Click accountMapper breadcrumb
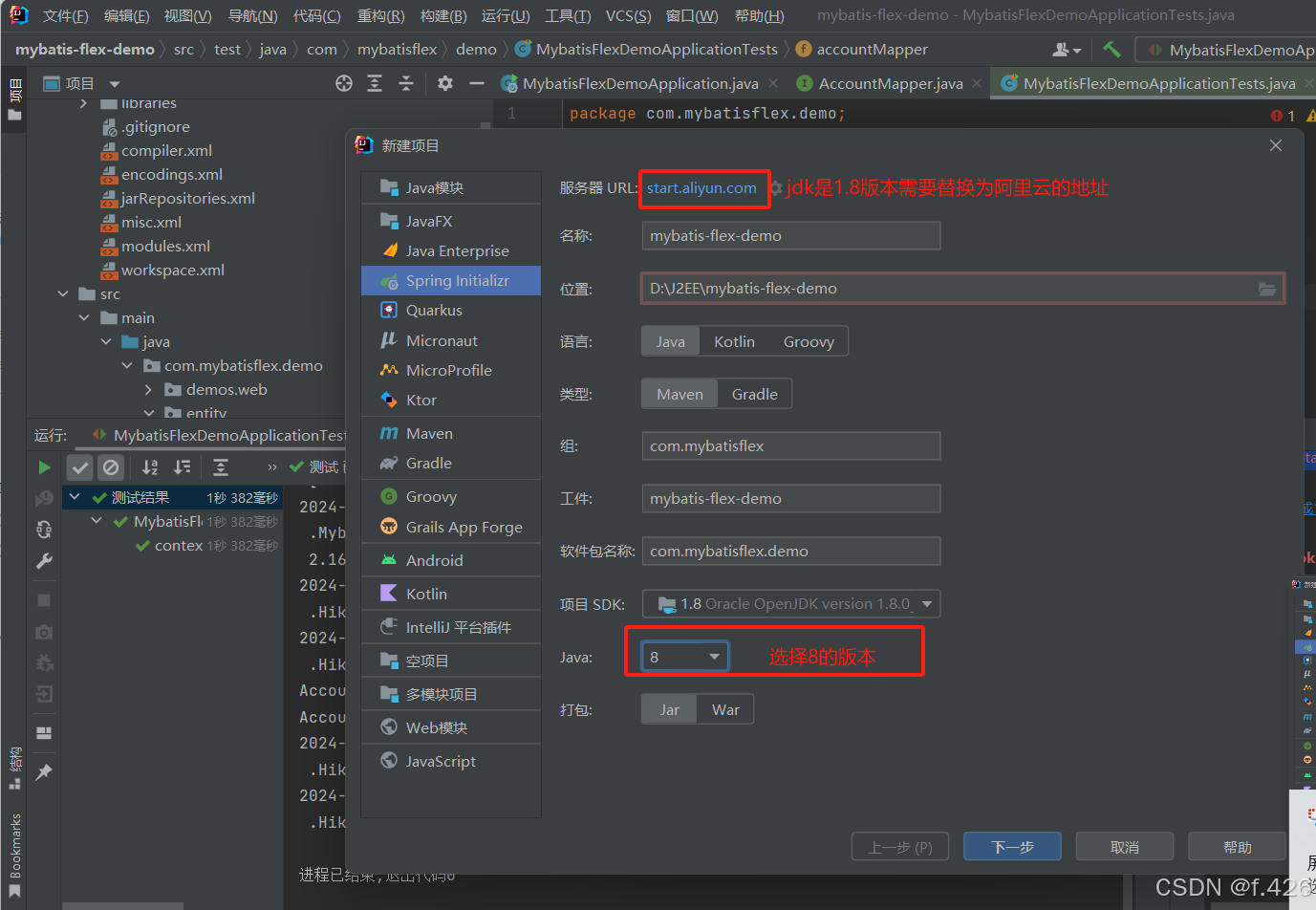The height and width of the screenshot is (910, 1316). tap(862, 50)
